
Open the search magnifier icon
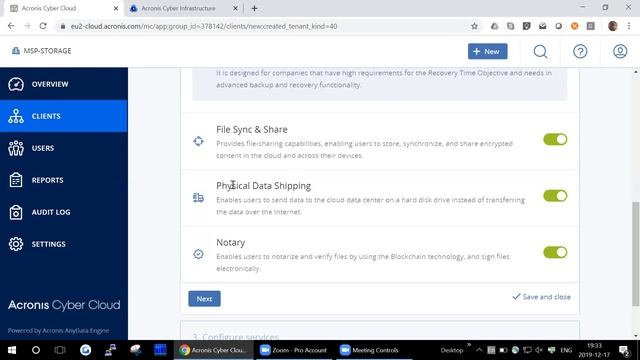coord(540,51)
